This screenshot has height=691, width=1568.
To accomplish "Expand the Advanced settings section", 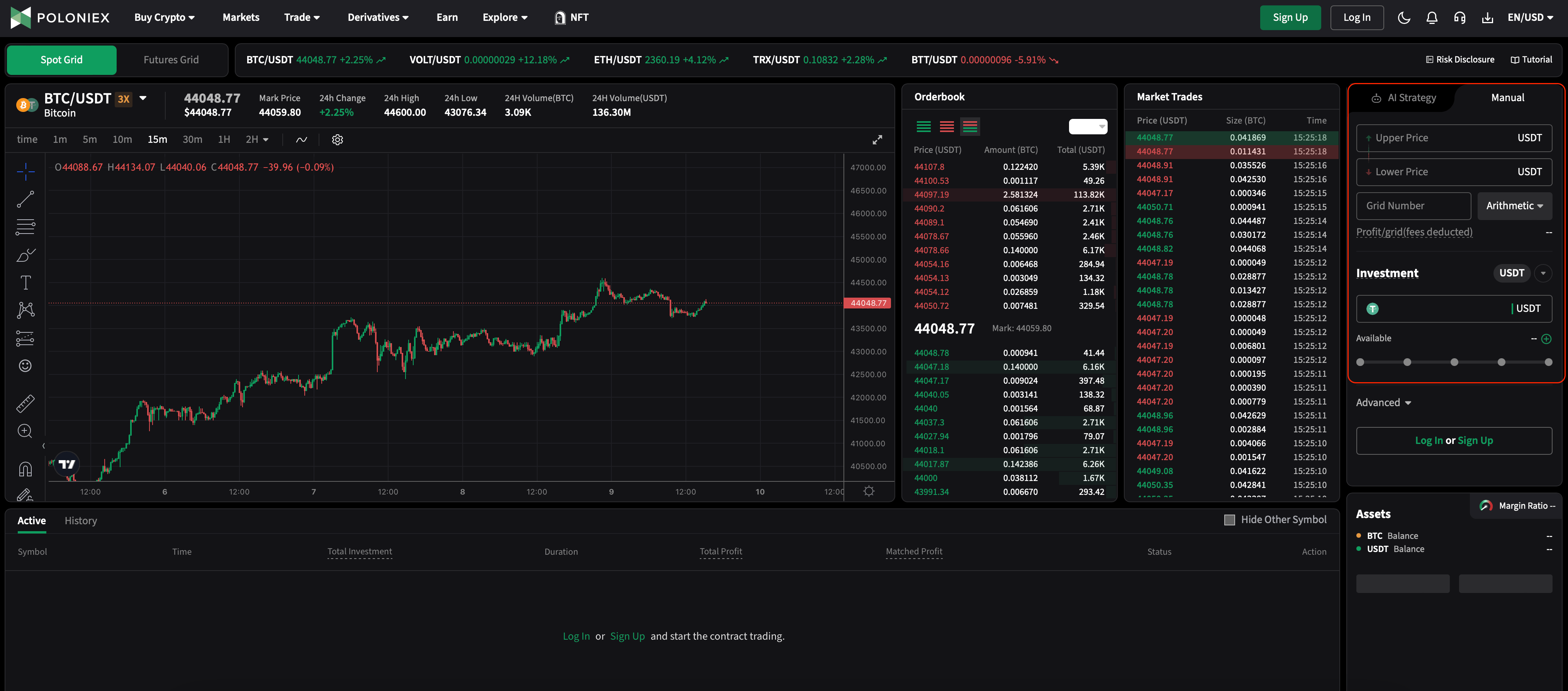I will (1383, 403).
